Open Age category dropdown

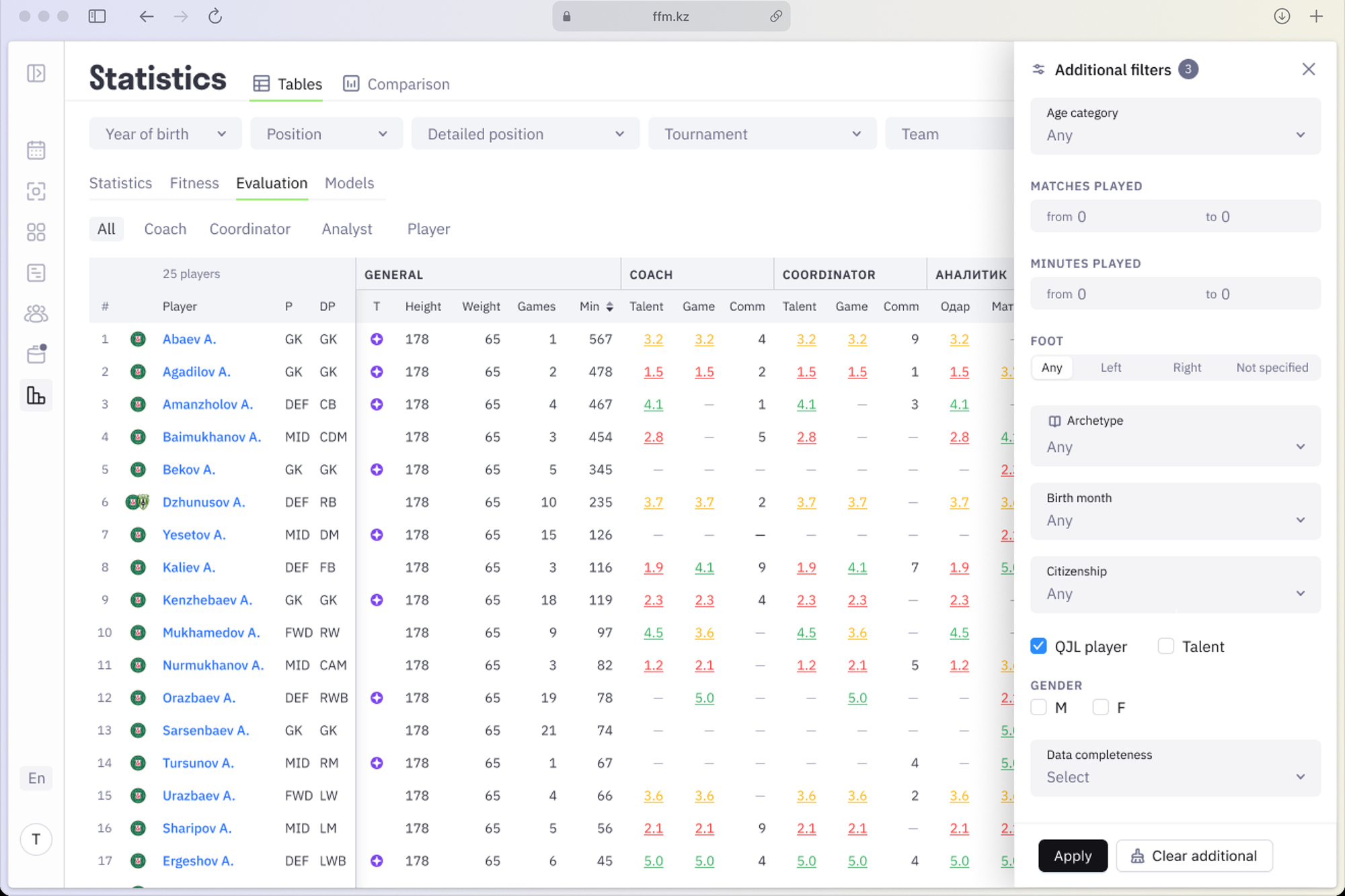[x=1175, y=126]
